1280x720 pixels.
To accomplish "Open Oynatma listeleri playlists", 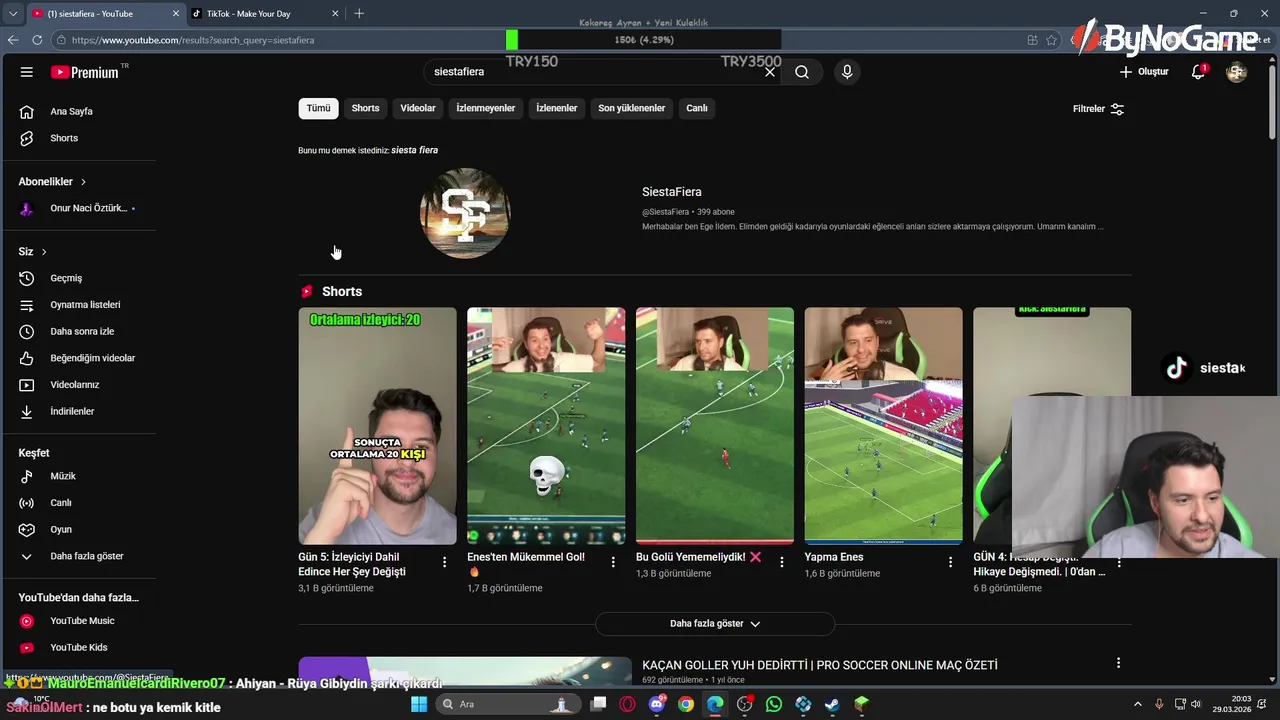I will [80, 305].
